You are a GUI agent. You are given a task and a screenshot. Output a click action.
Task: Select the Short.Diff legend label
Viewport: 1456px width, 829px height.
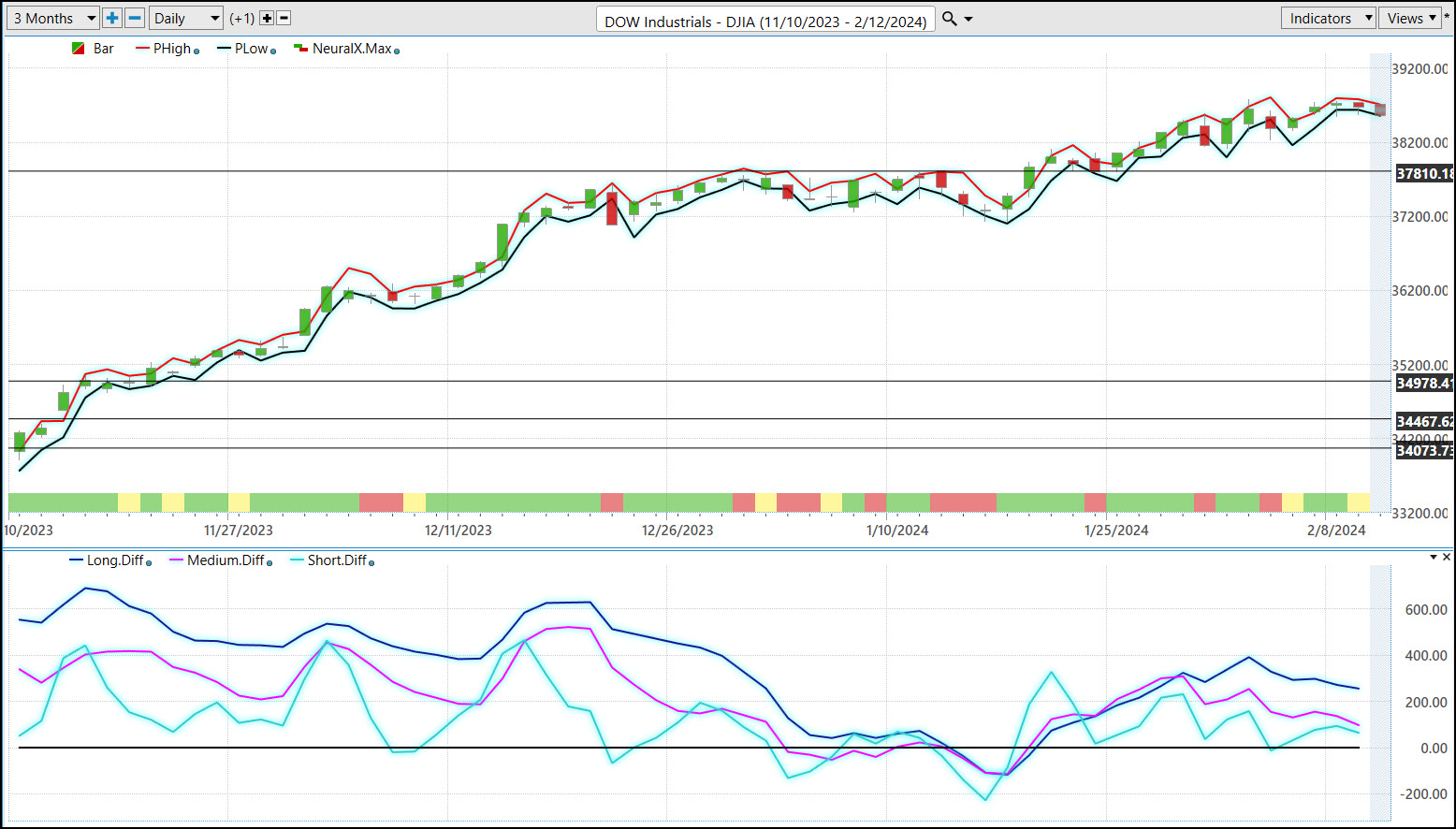pyautogui.click(x=337, y=560)
